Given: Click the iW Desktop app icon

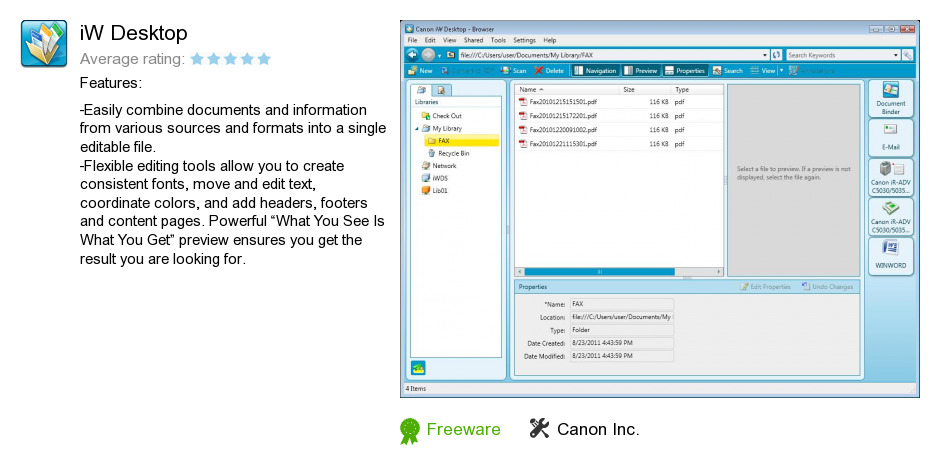Looking at the screenshot, I should [44, 43].
